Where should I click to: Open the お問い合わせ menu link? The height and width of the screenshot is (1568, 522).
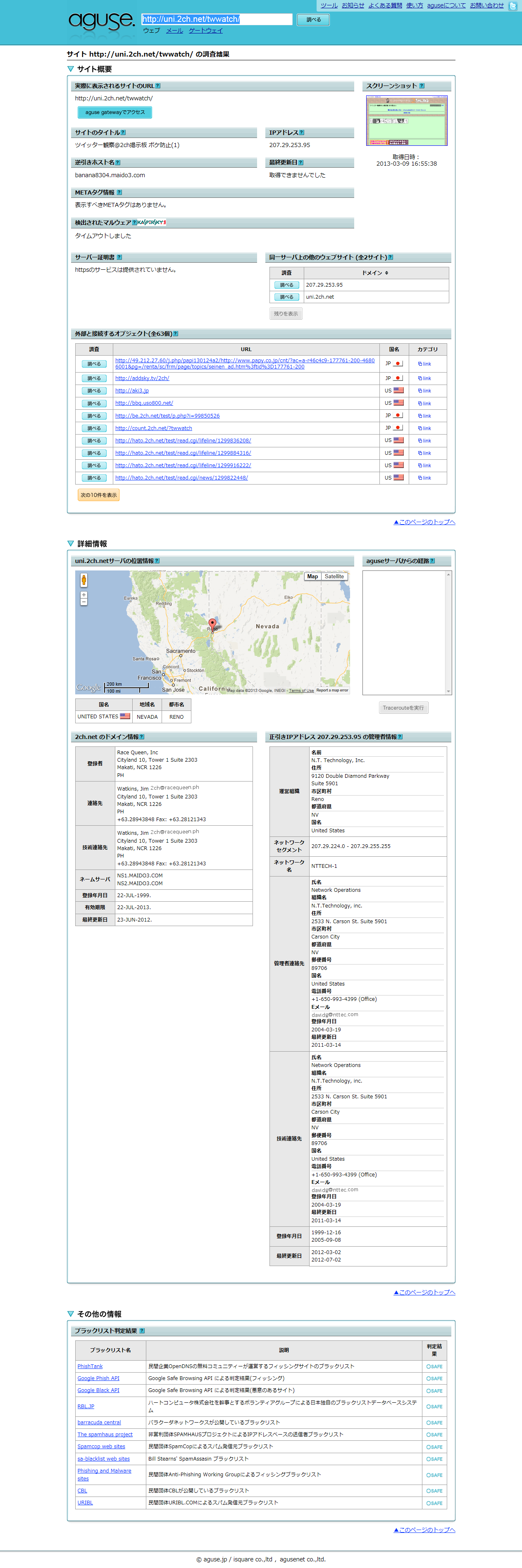click(487, 5)
